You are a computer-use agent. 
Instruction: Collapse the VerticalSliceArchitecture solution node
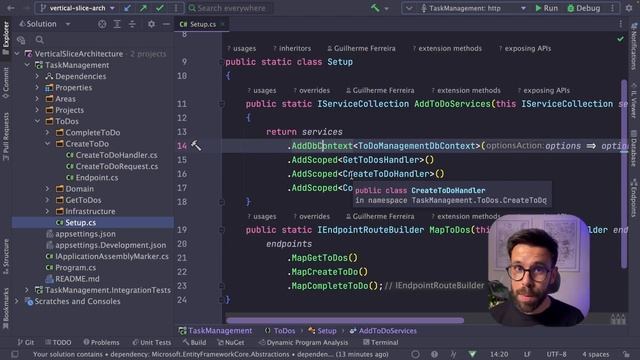(17, 54)
